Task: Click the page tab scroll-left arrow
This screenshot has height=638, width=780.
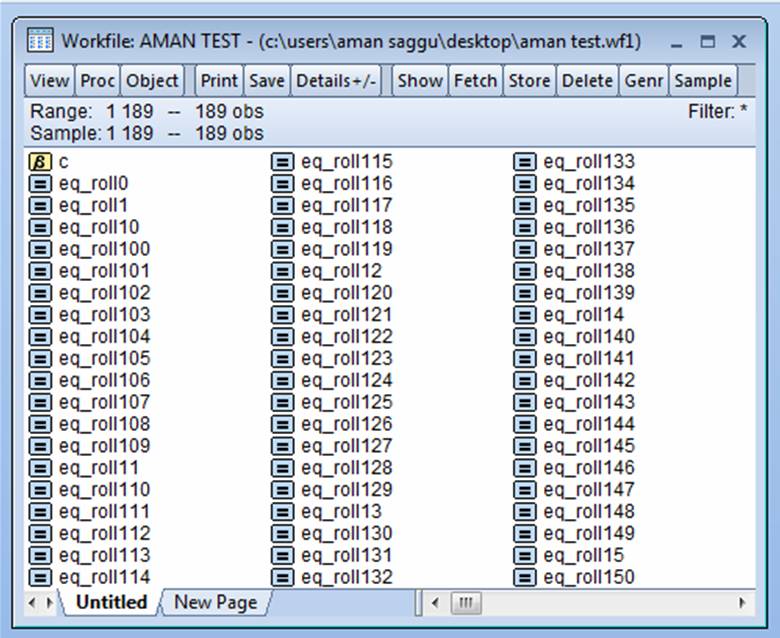Action: pos(32,603)
